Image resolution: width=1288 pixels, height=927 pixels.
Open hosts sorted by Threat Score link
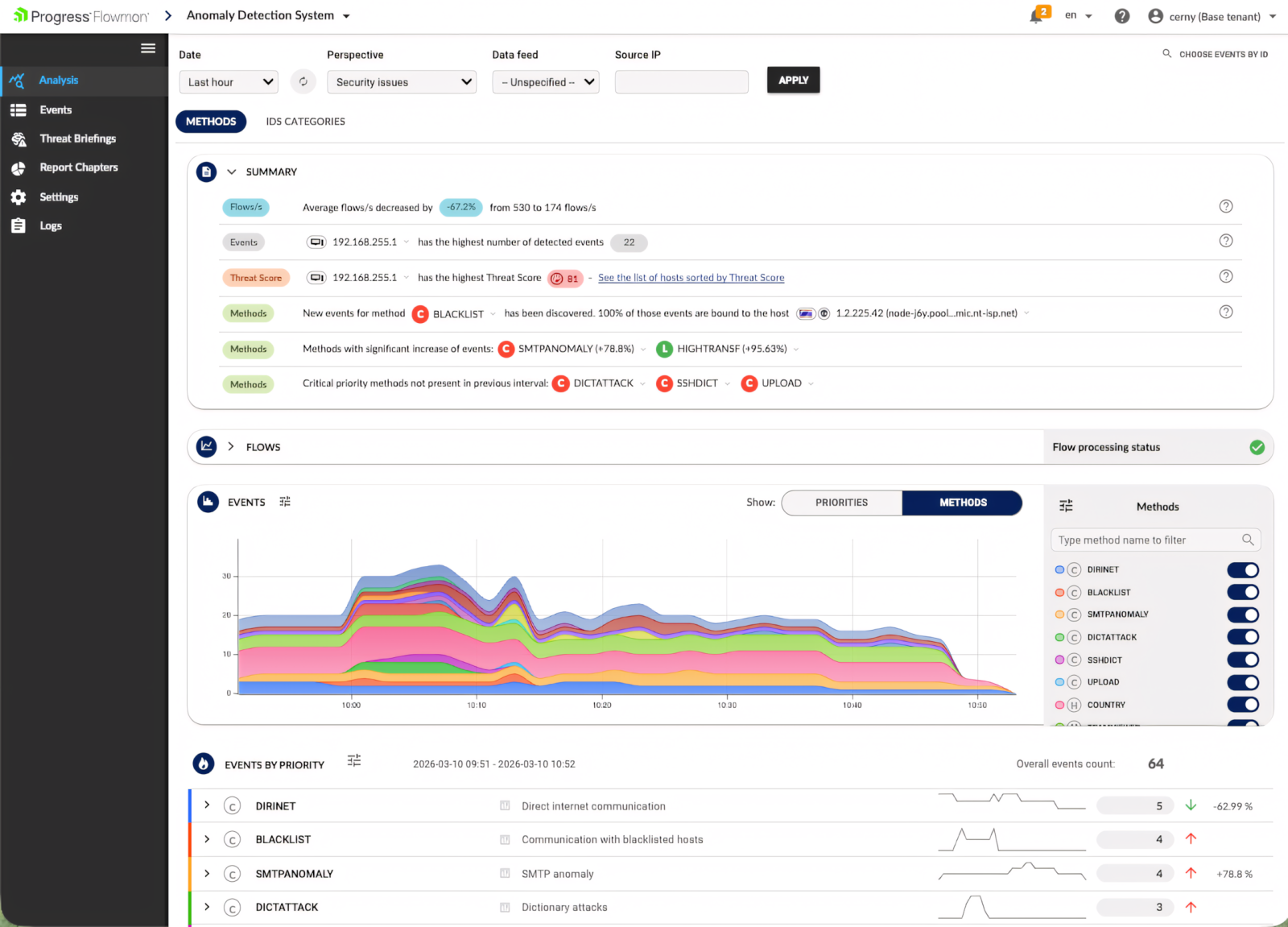pyautogui.click(x=691, y=278)
